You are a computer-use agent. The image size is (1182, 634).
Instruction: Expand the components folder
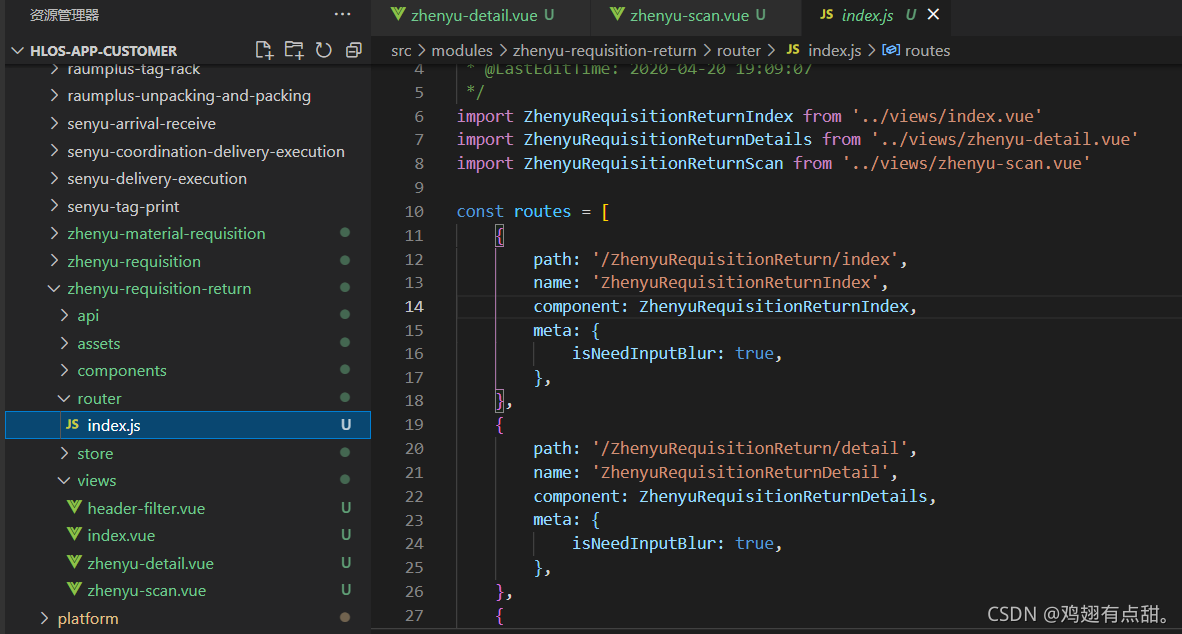[121, 371]
